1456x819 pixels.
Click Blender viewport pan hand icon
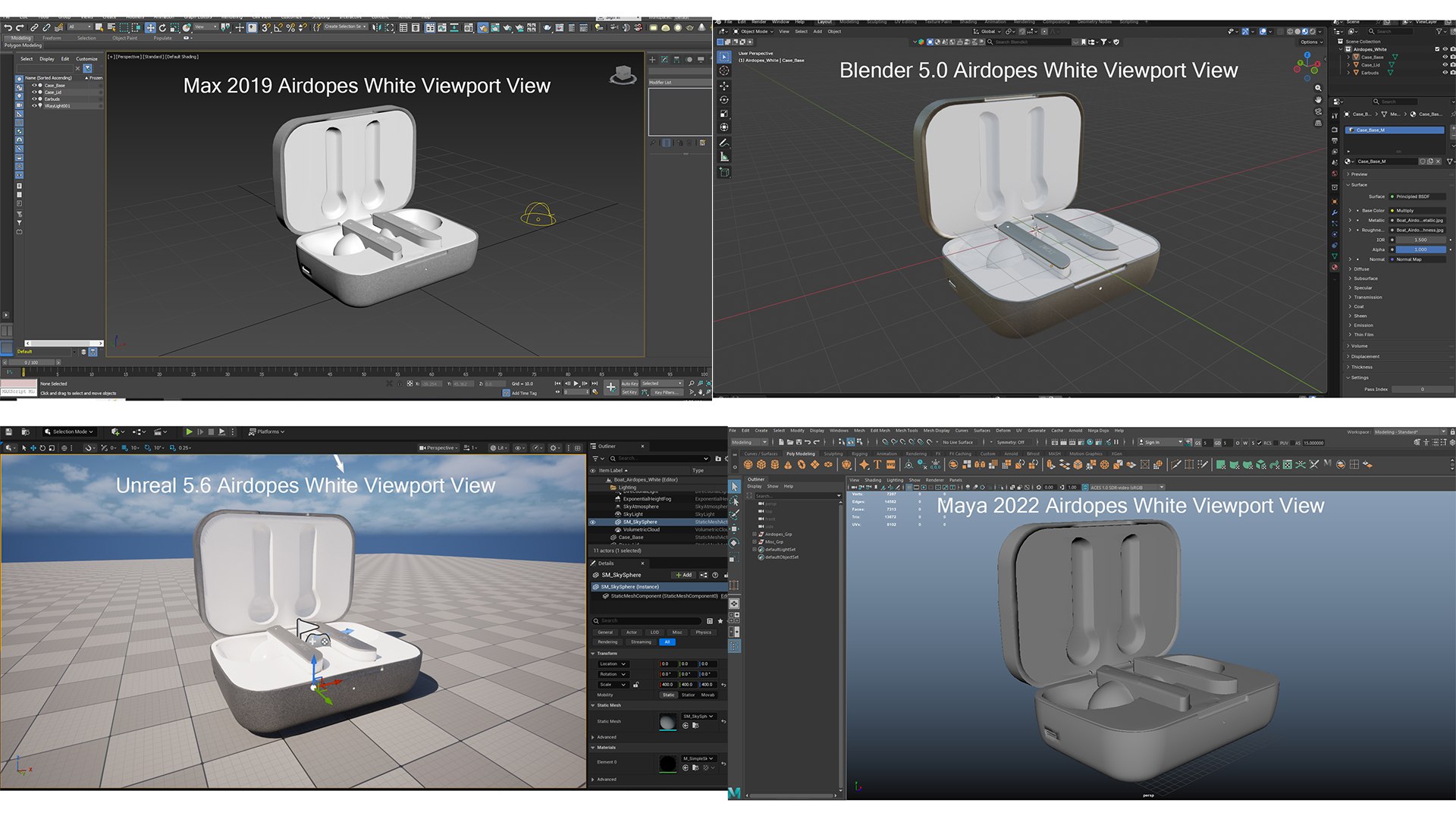click(x=1318, y=99)
